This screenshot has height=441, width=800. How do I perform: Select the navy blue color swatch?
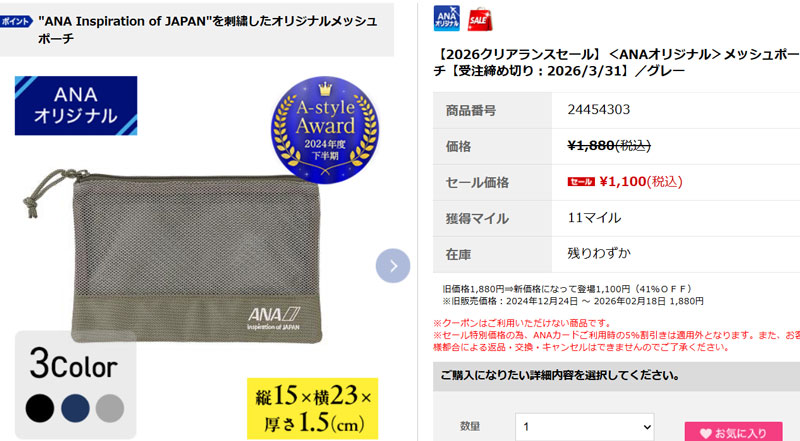coord(75,408)
